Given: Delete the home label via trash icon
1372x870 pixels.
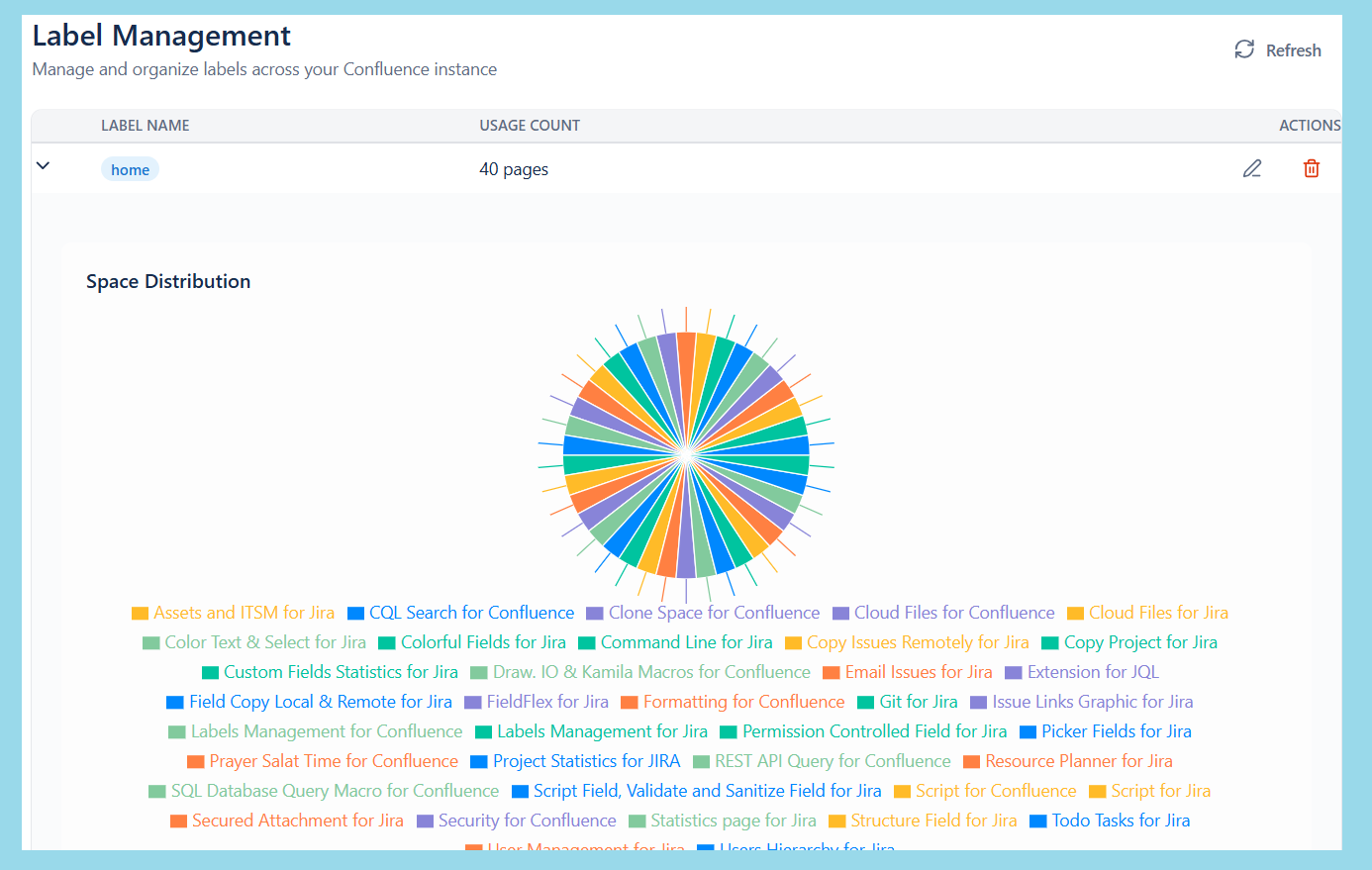Looking at the screenshot, I should [1312, 168].
